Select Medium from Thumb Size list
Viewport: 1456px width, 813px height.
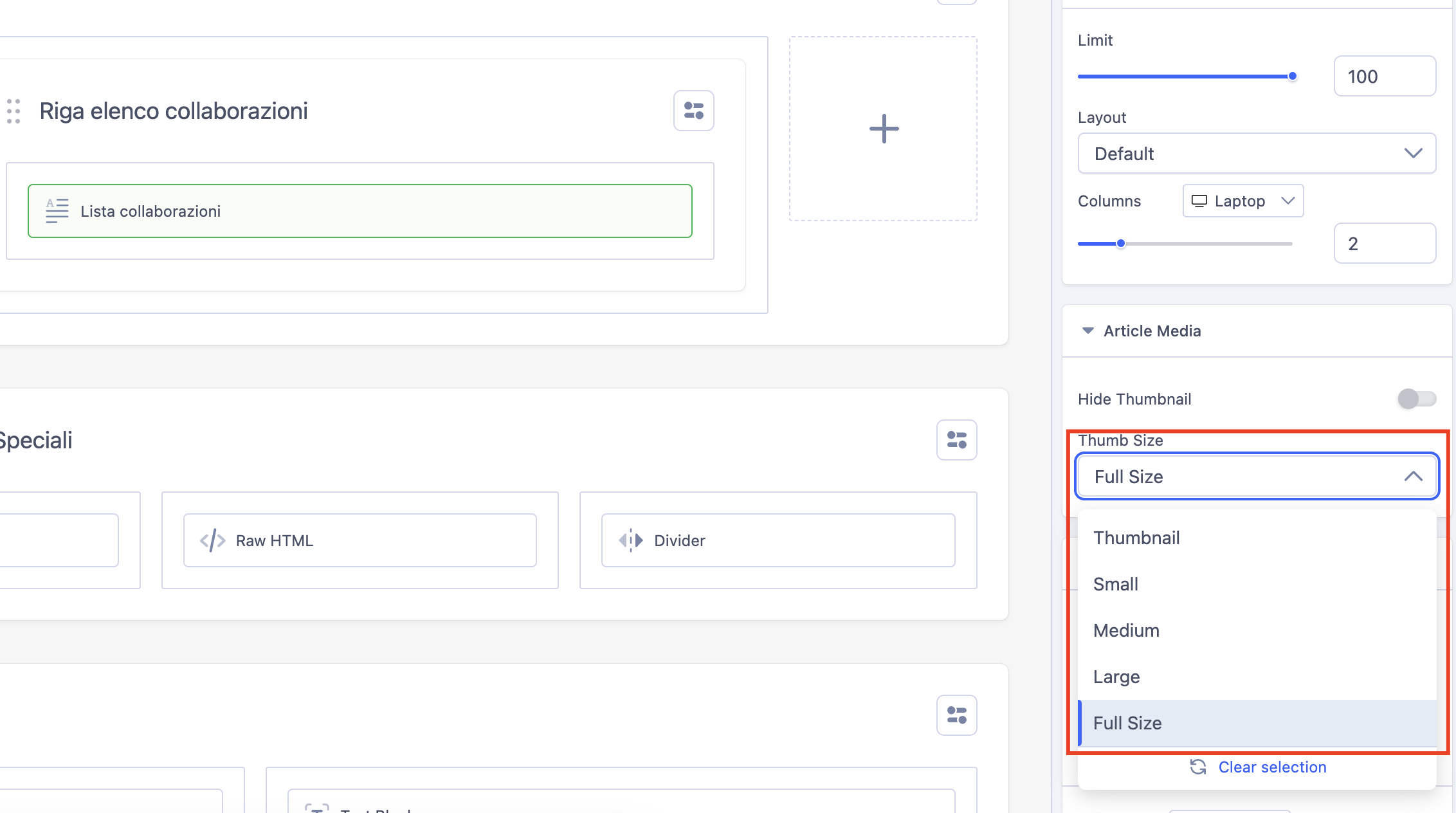pos(1127,630)
